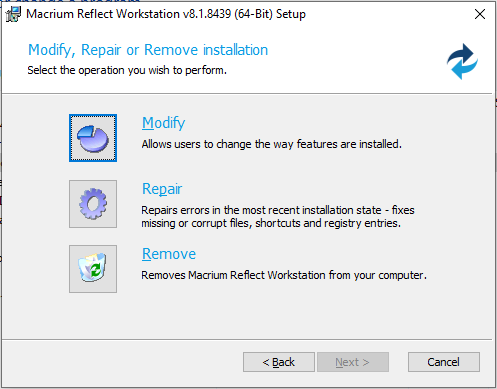
Task: Close the Setup window with the X
Action: click(480, 14)
